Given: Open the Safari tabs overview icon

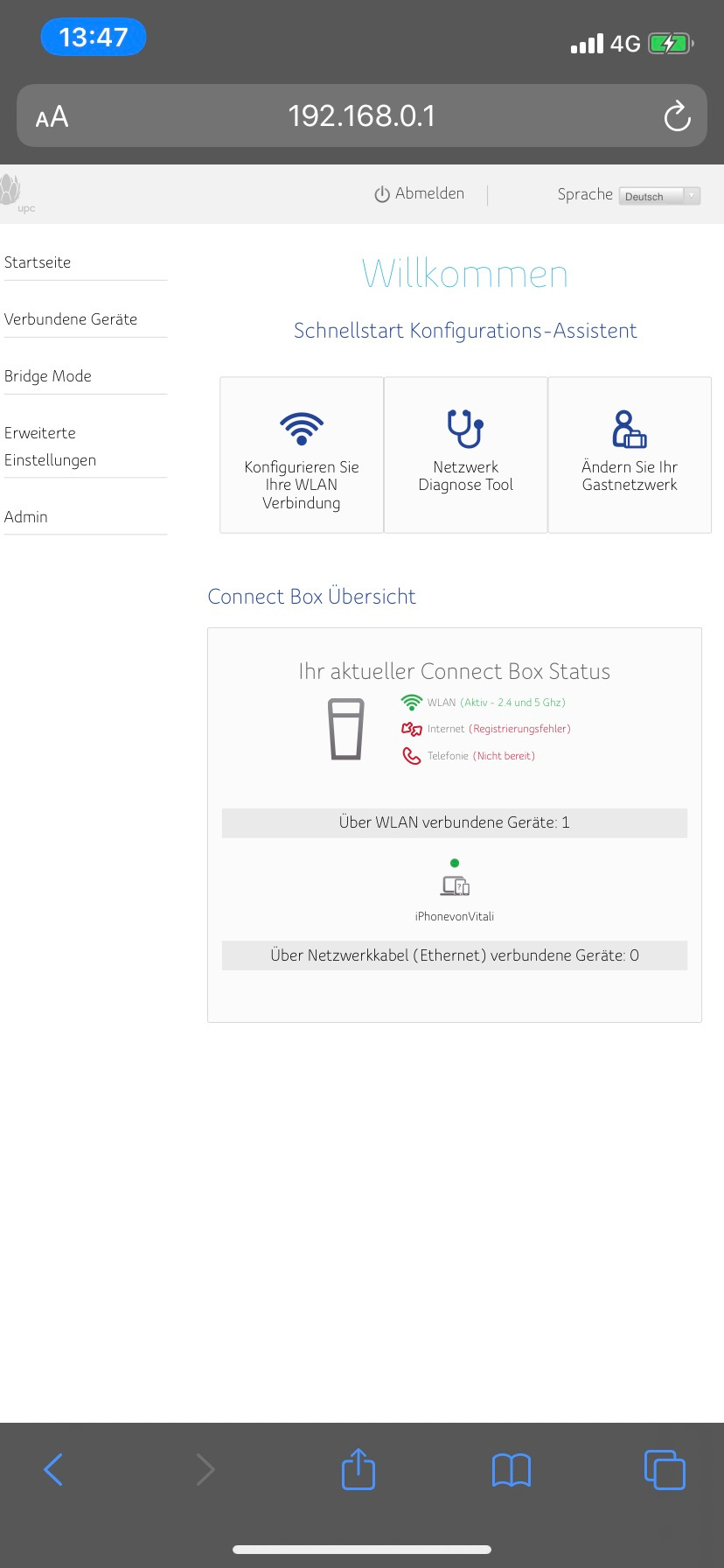Looking at the screenshot, I should coord(665,1469).
